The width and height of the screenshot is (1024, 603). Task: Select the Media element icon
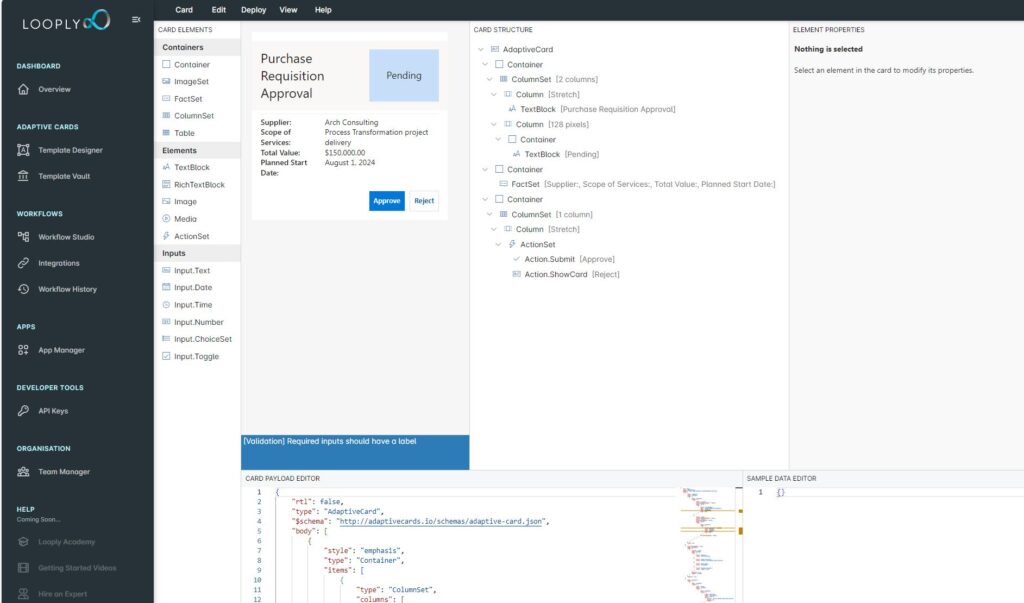pyautogui.click(x=165, y=218)
